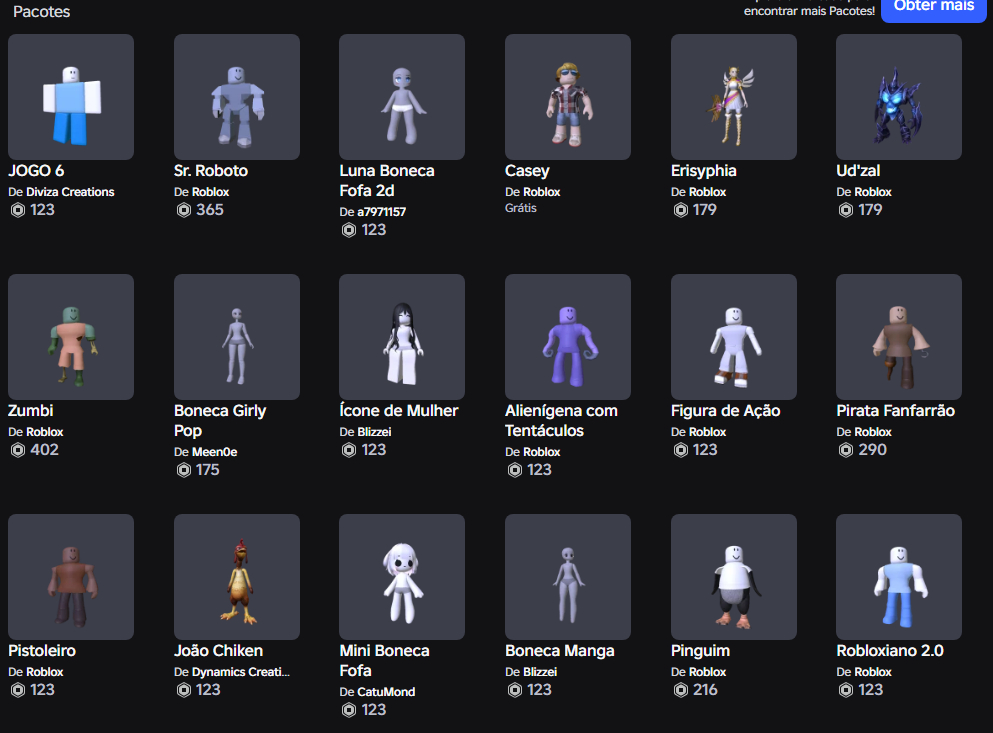Click the Robux icon beside Zumbi's 402 price
Image resolution: width=993 pixels, height=733 pixels.
(18, 450)
